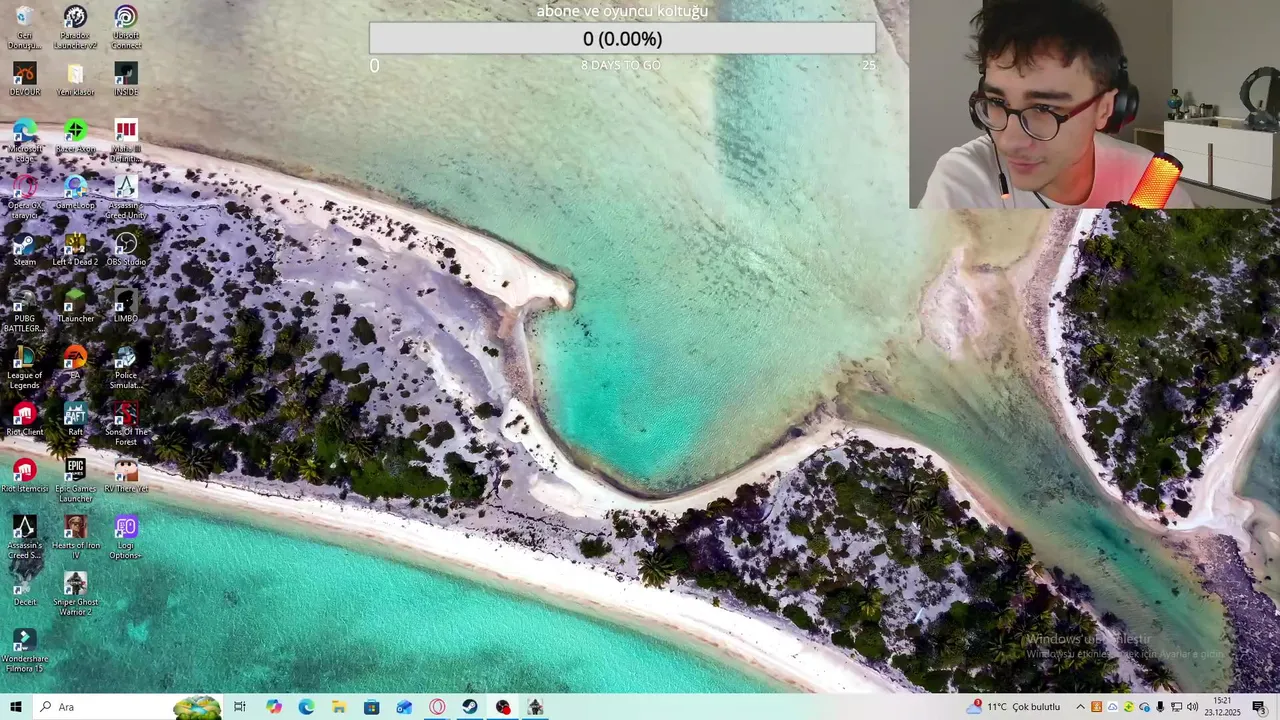The width and height of the screenshot is (1280, 720).
Task: Open Microsoft Edge from the taskbar
Action: tap(306, 707)
